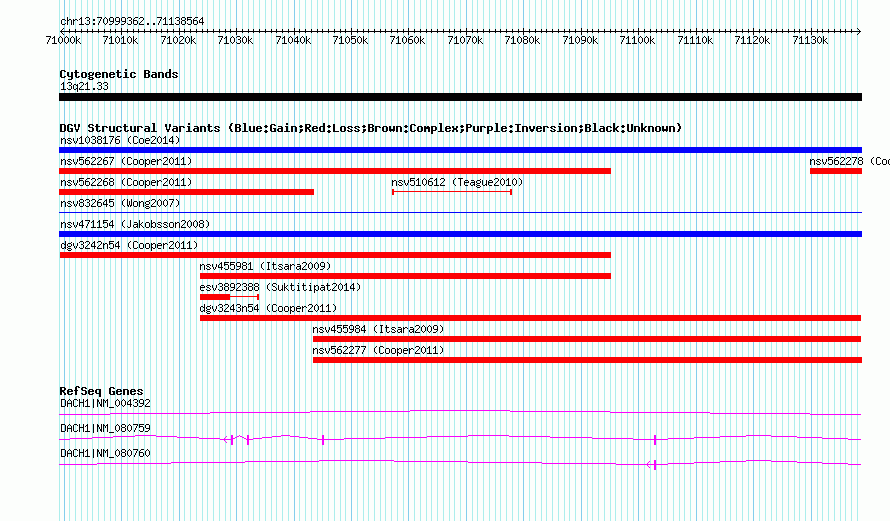Viewport: 890px width, 521px height.
Task: Open the RefSeq Genes track title
Action: (x=101, y=391)
